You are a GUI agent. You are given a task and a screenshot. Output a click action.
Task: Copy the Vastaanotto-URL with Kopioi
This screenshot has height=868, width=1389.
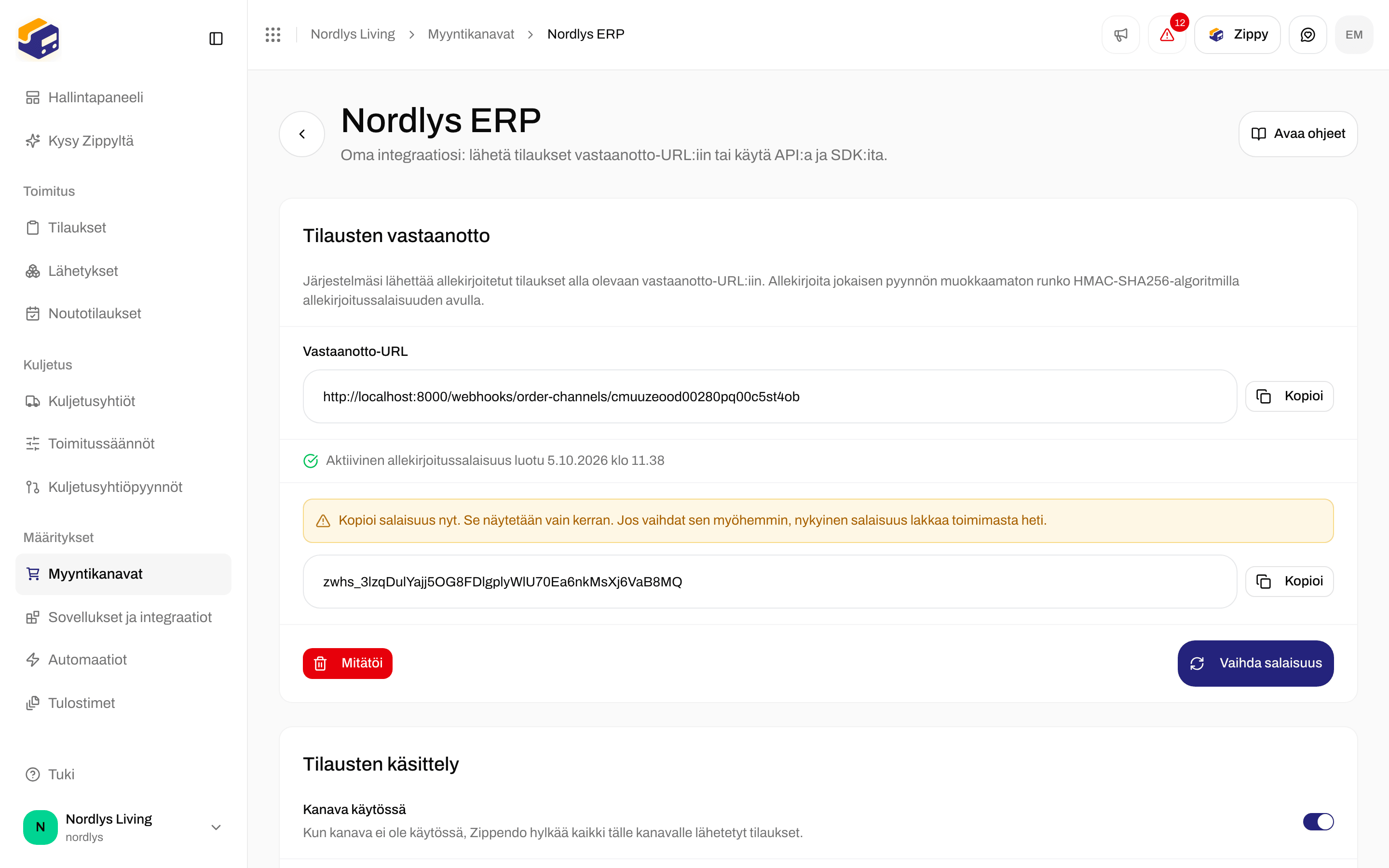click(x=1289, y=396)
